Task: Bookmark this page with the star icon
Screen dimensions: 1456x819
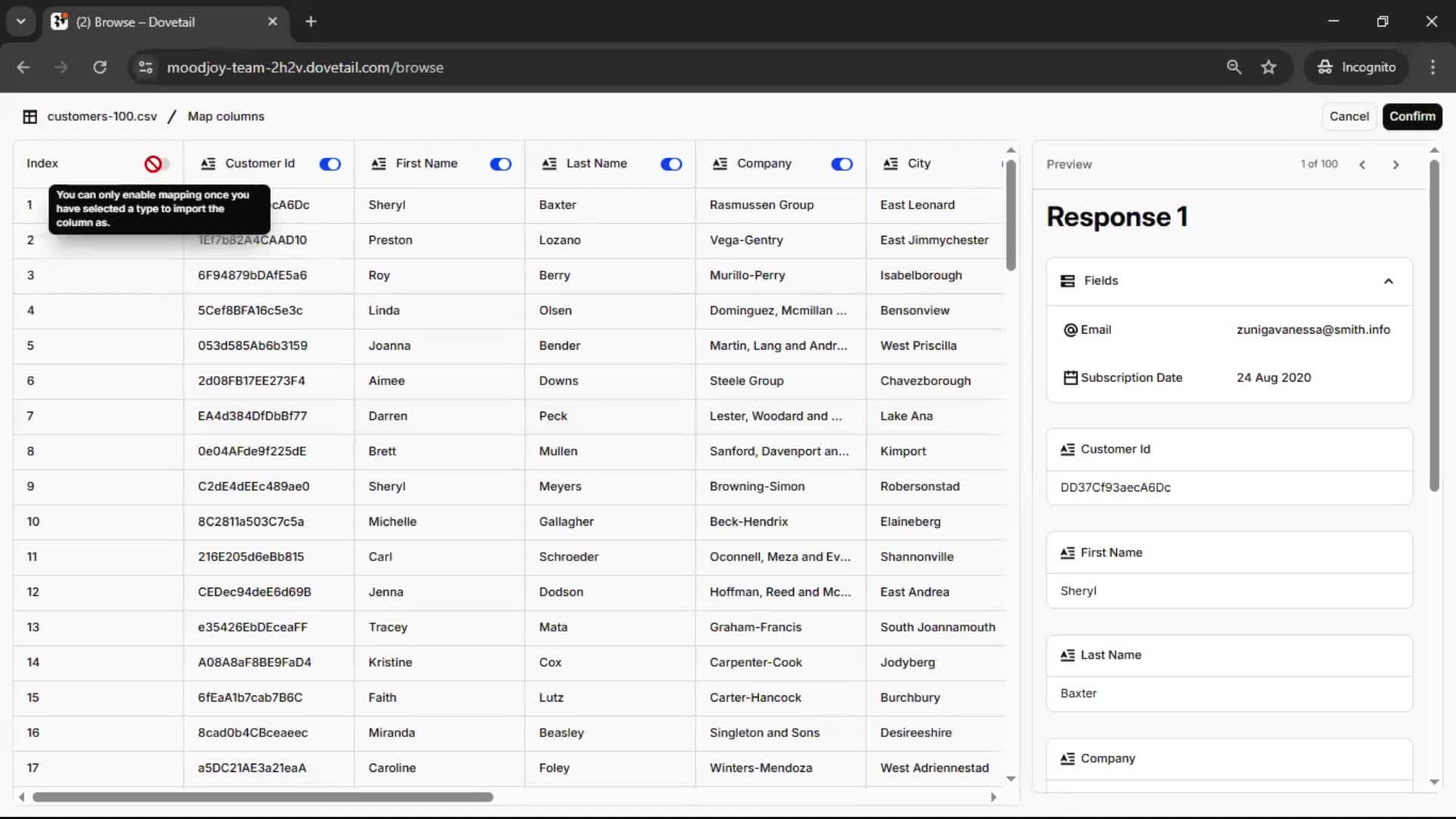Action: (1268, 67)
